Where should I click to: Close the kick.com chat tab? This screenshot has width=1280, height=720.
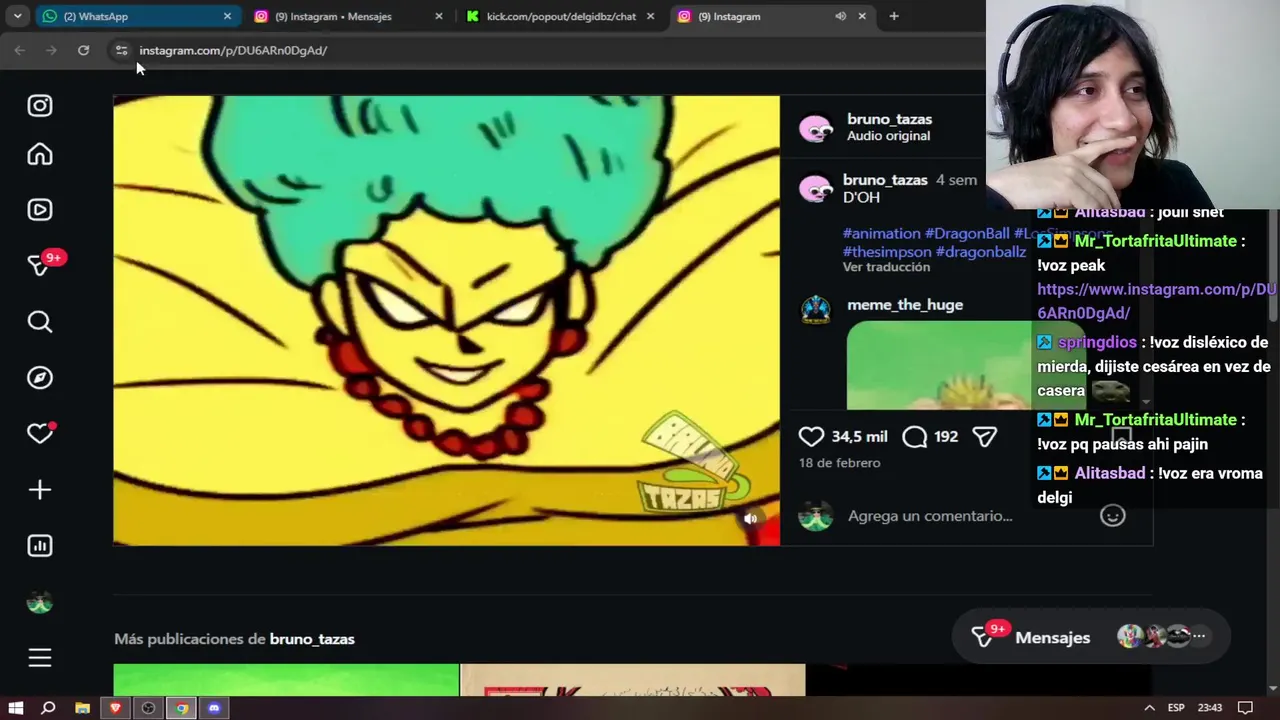pyautogui.click(x=651, y=16)
